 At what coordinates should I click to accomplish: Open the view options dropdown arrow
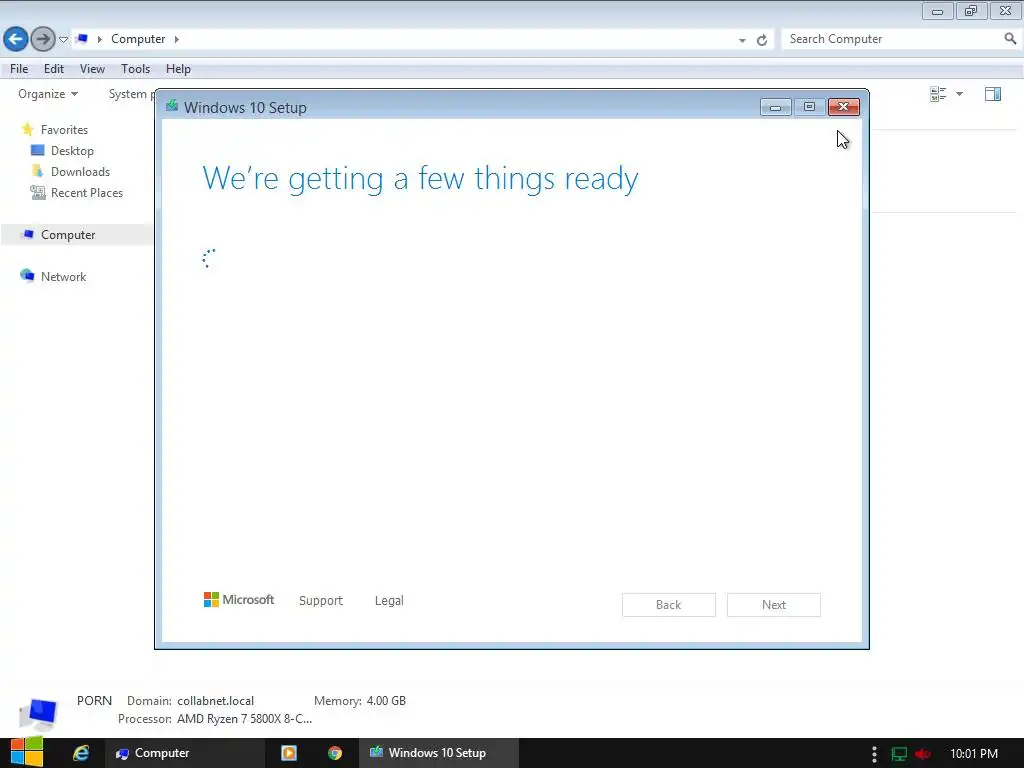[959, 94]
